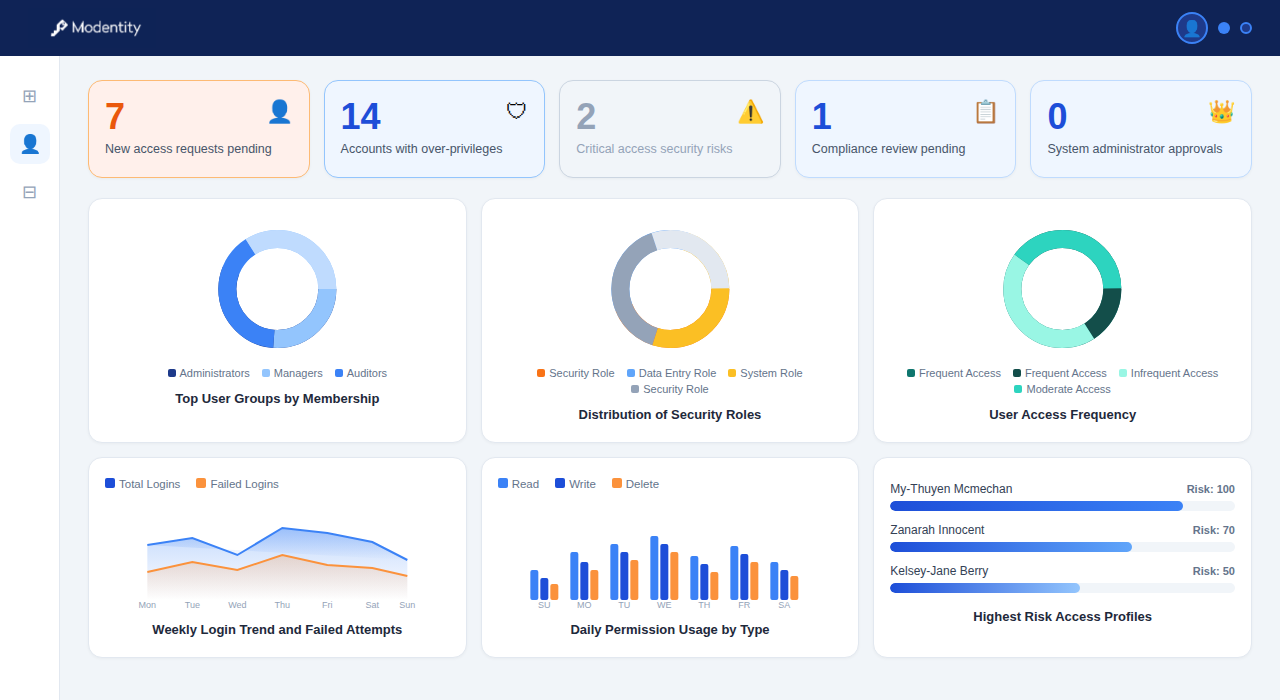Click the crown icon on administrator approvals card

tap(1221, 111)
